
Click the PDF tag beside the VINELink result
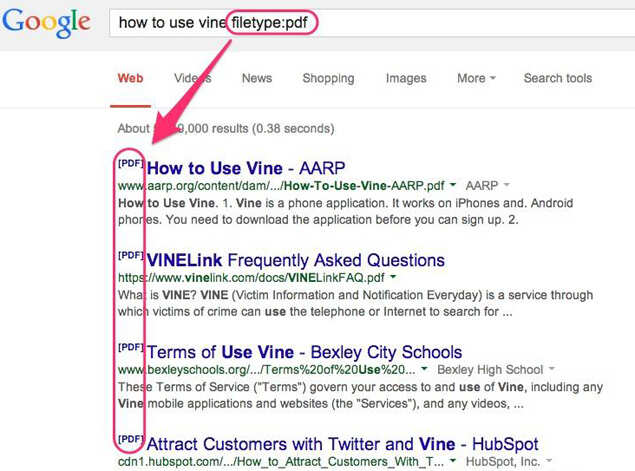tap(131, 256)
